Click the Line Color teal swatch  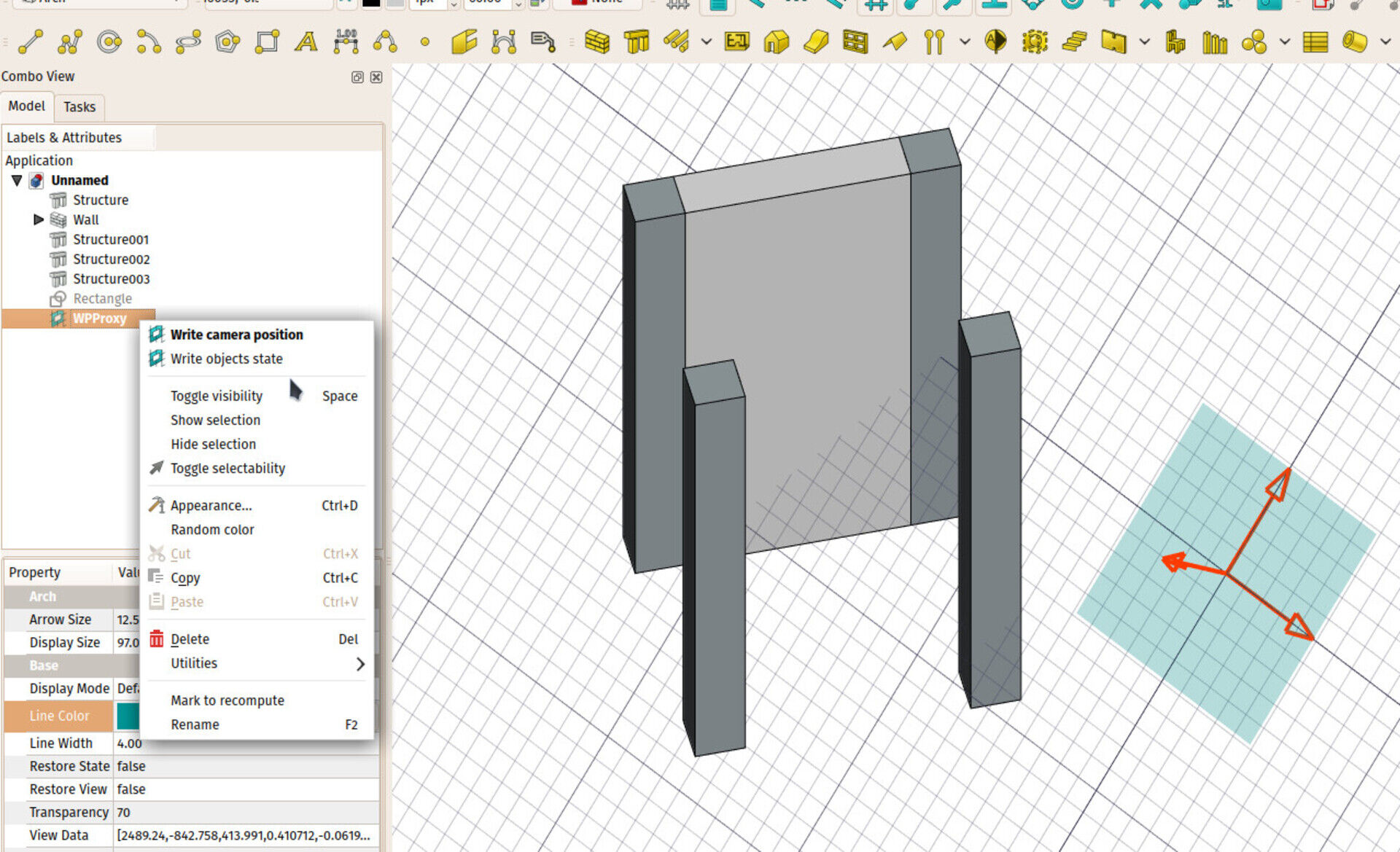coord(128,716)
